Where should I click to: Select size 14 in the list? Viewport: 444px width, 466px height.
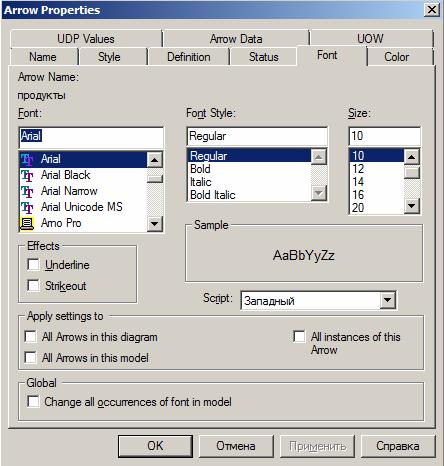coord(377,182)
